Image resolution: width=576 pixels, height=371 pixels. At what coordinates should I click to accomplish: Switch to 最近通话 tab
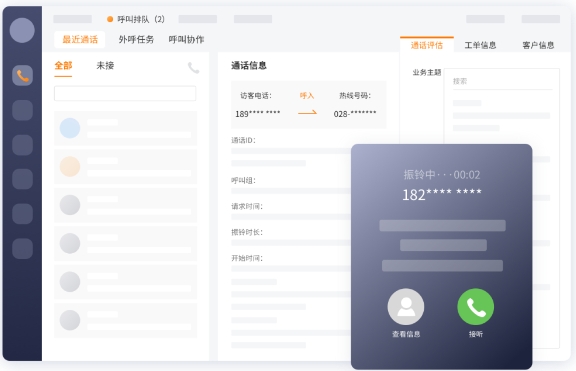(80, 39)
